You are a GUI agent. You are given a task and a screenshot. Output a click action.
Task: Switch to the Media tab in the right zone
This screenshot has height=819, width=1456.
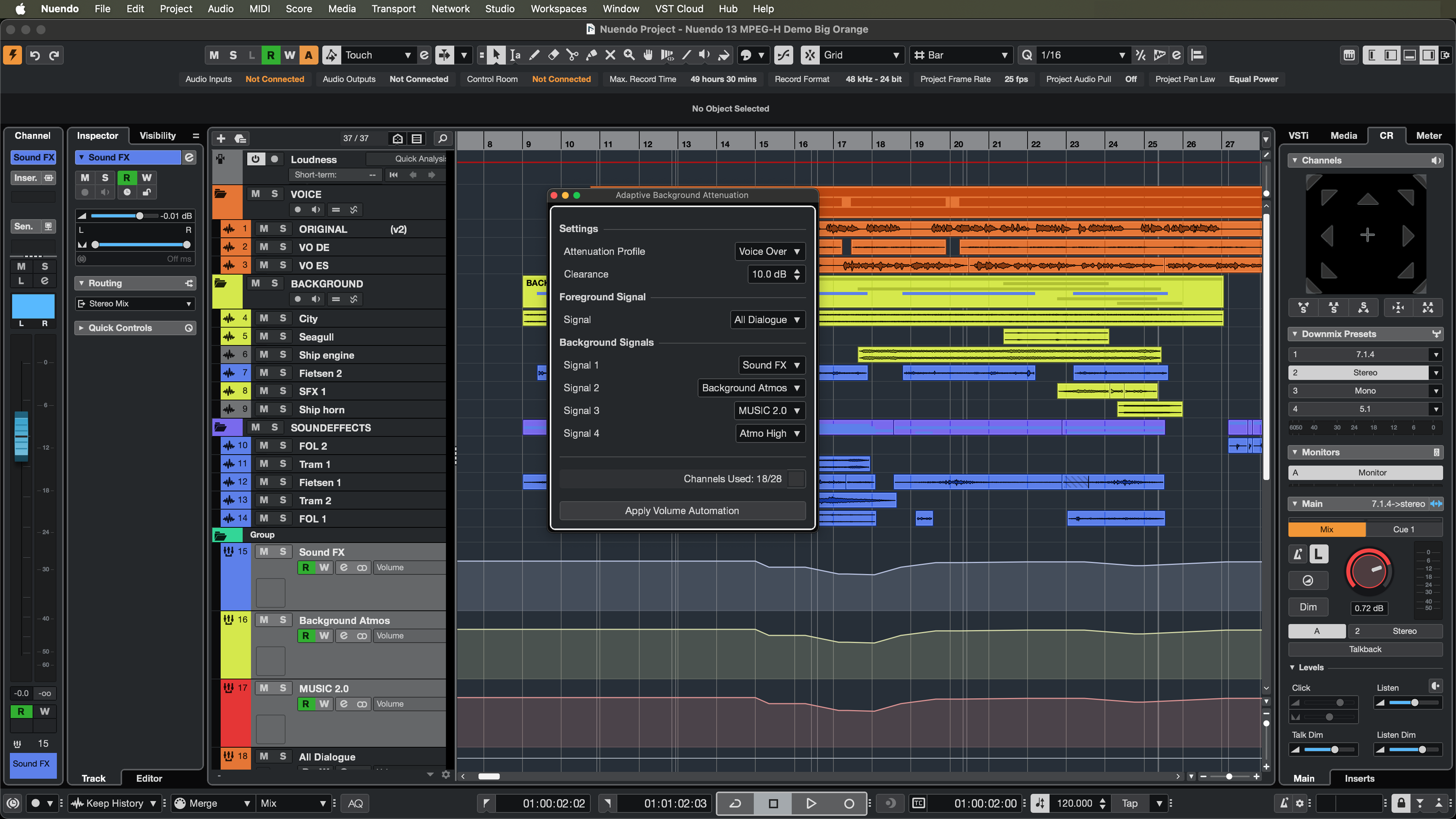coord(1344,135)
